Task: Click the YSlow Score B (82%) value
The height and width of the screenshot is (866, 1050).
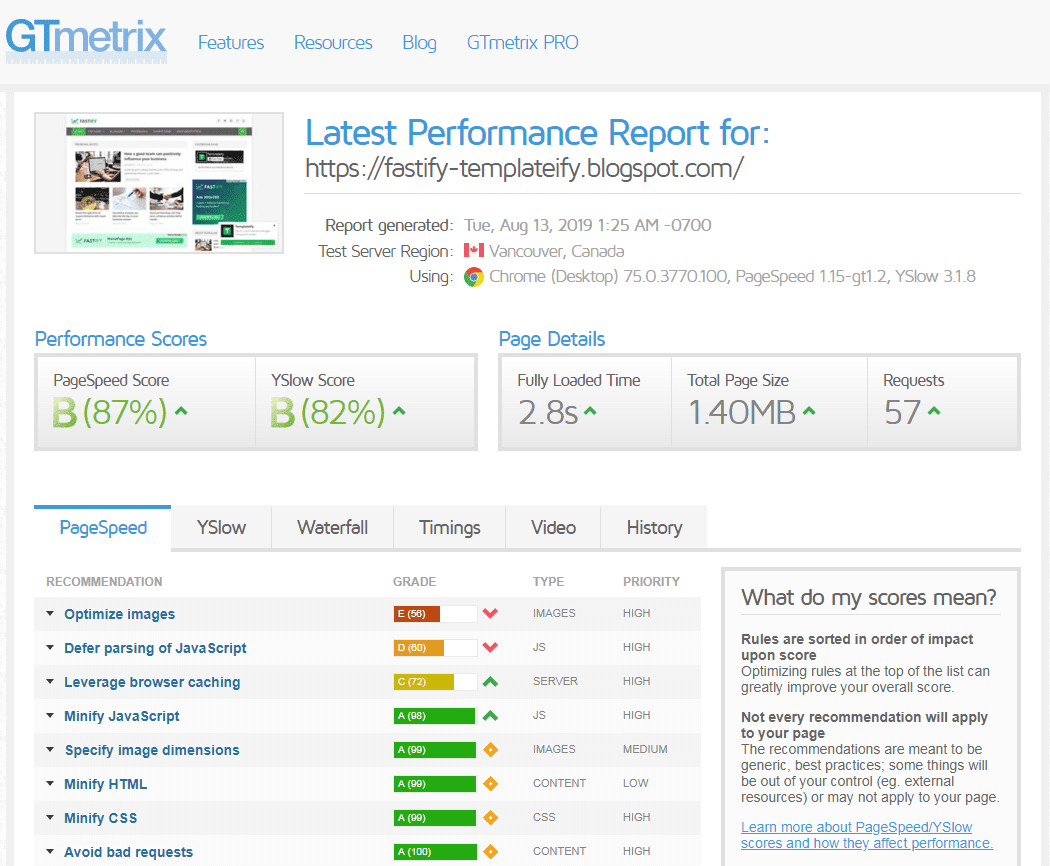Action: click(328, 412)
